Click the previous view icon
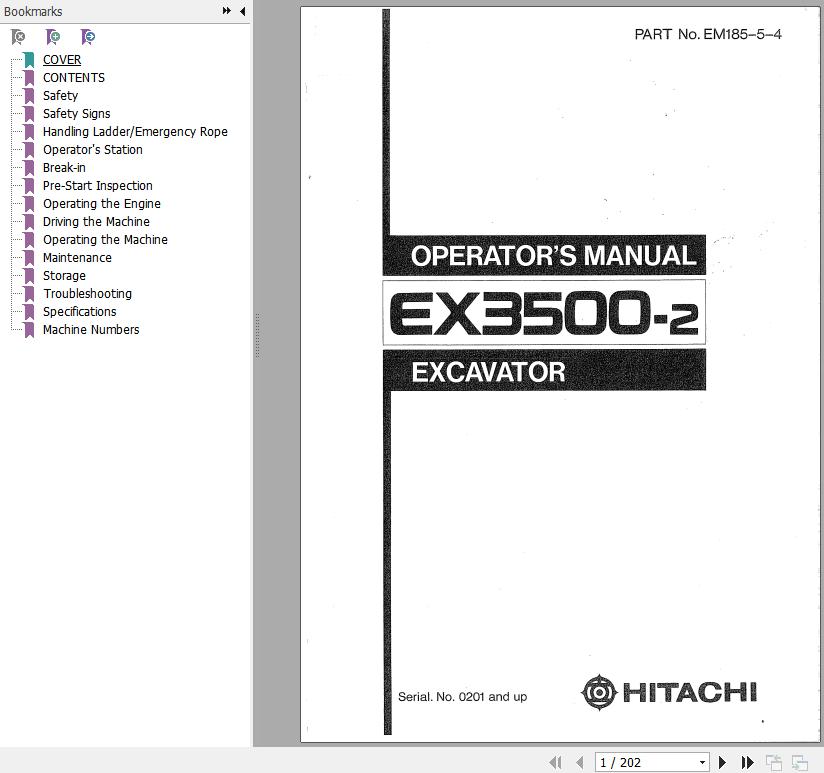 point(774,762)
